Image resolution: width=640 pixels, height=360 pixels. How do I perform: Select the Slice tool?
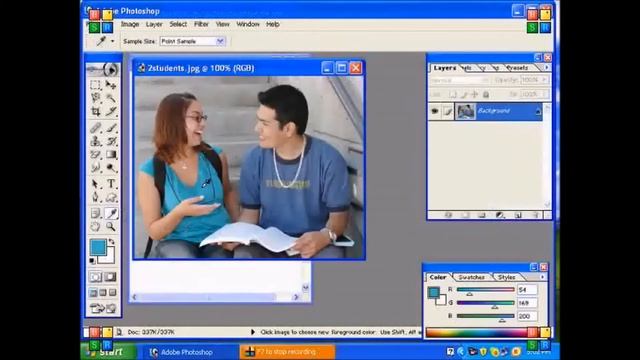pyautogui.click(x=111, y=111)
